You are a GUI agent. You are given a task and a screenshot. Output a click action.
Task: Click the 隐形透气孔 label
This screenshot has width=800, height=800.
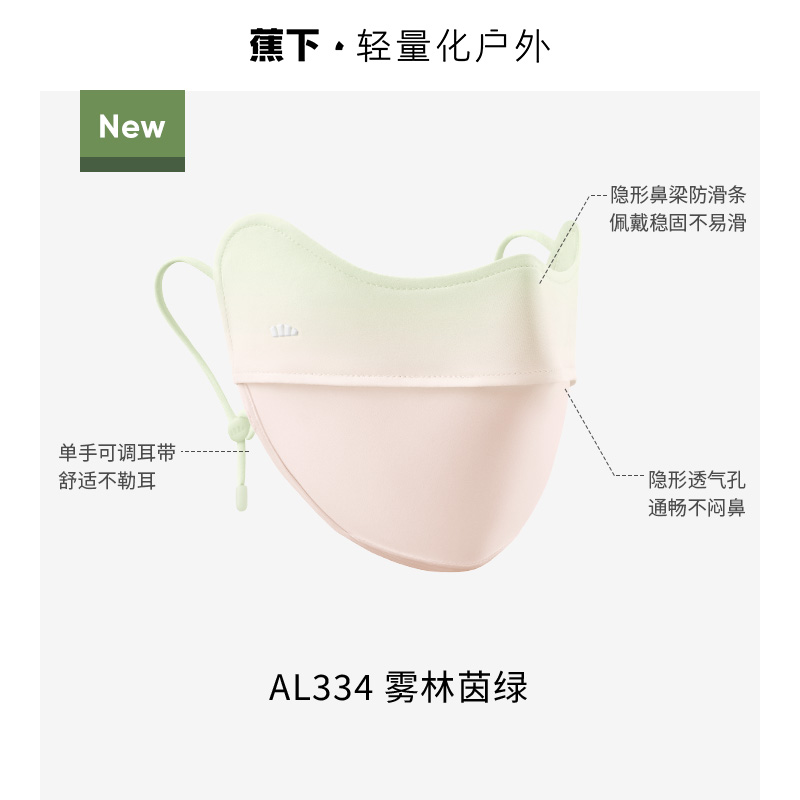click(697, 480)
